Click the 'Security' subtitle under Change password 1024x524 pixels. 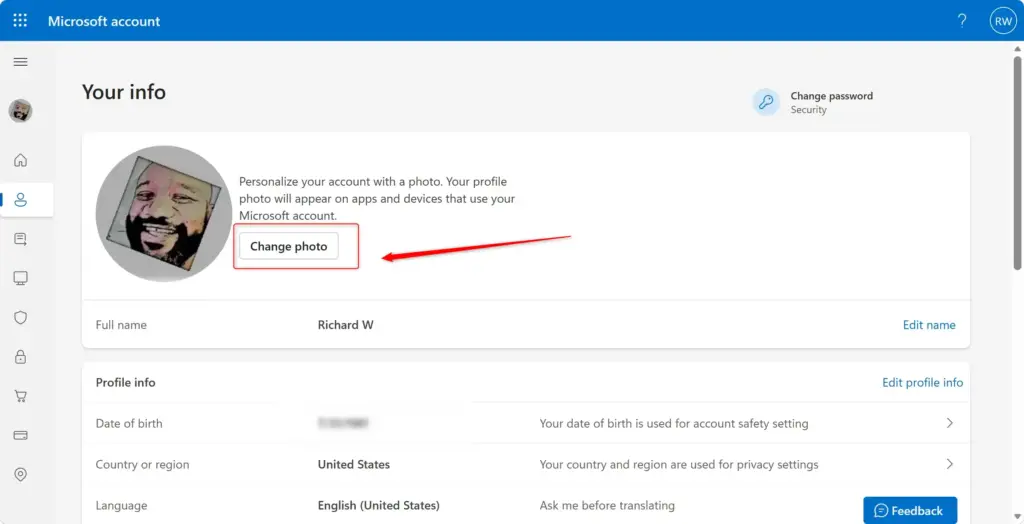tap(808, 110)
